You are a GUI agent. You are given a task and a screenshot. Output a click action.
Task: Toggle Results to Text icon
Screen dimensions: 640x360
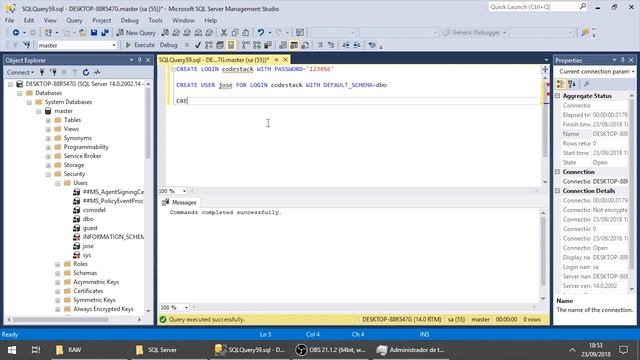pyautogui.click(x=283, y=45)
